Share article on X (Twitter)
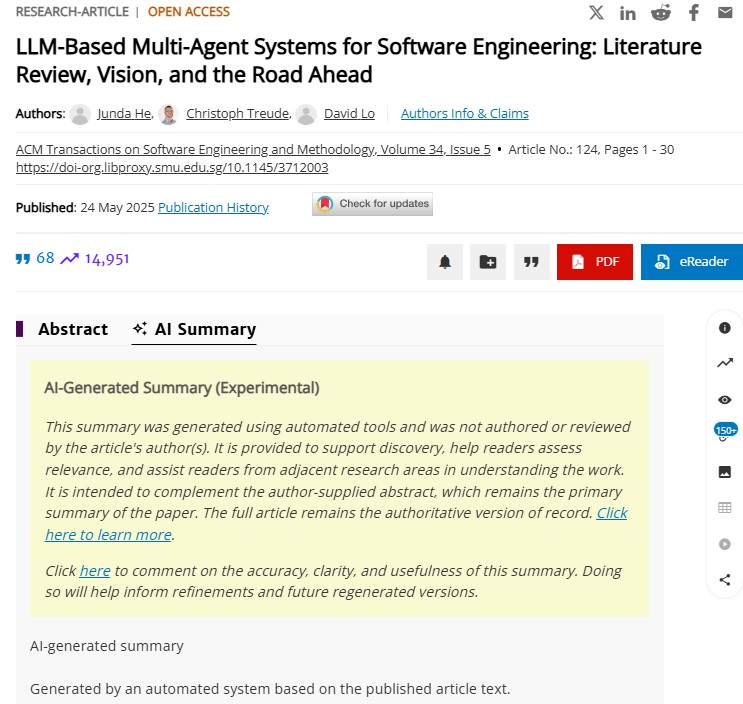Screen dimensions: 743x704 596,12
